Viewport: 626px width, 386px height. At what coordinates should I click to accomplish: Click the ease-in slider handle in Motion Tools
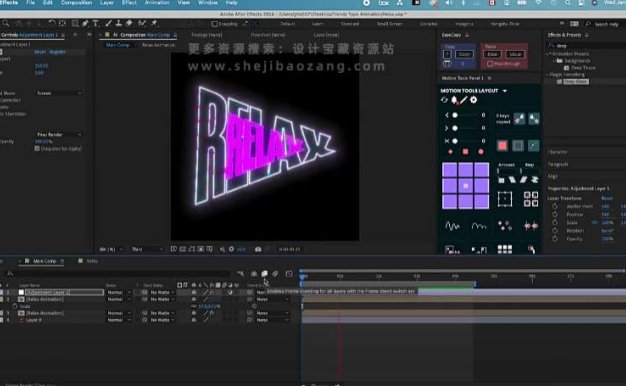pos(455,115)
